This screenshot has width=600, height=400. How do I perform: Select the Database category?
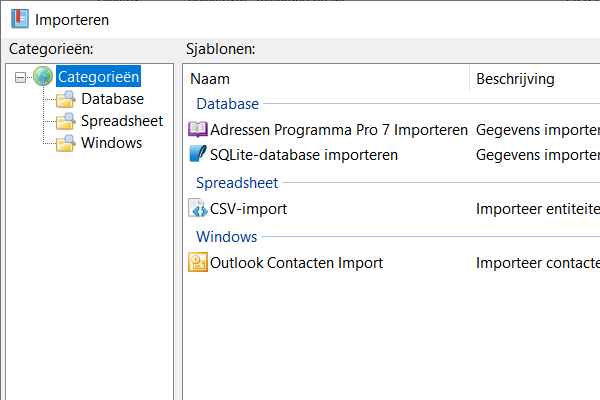pyautogui.click(x=112, y=99)
